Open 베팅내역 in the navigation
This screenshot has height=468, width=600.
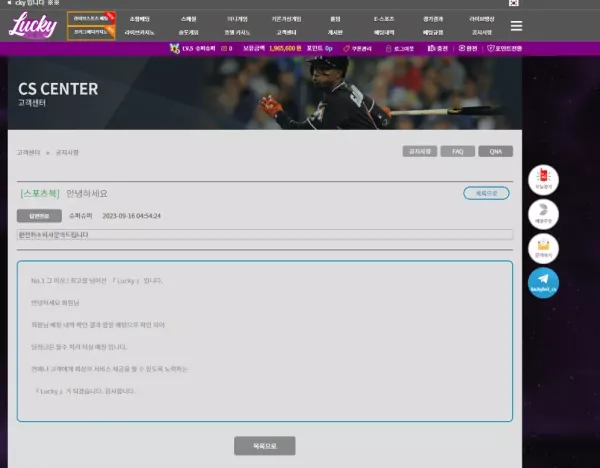(x=384, y=33)
